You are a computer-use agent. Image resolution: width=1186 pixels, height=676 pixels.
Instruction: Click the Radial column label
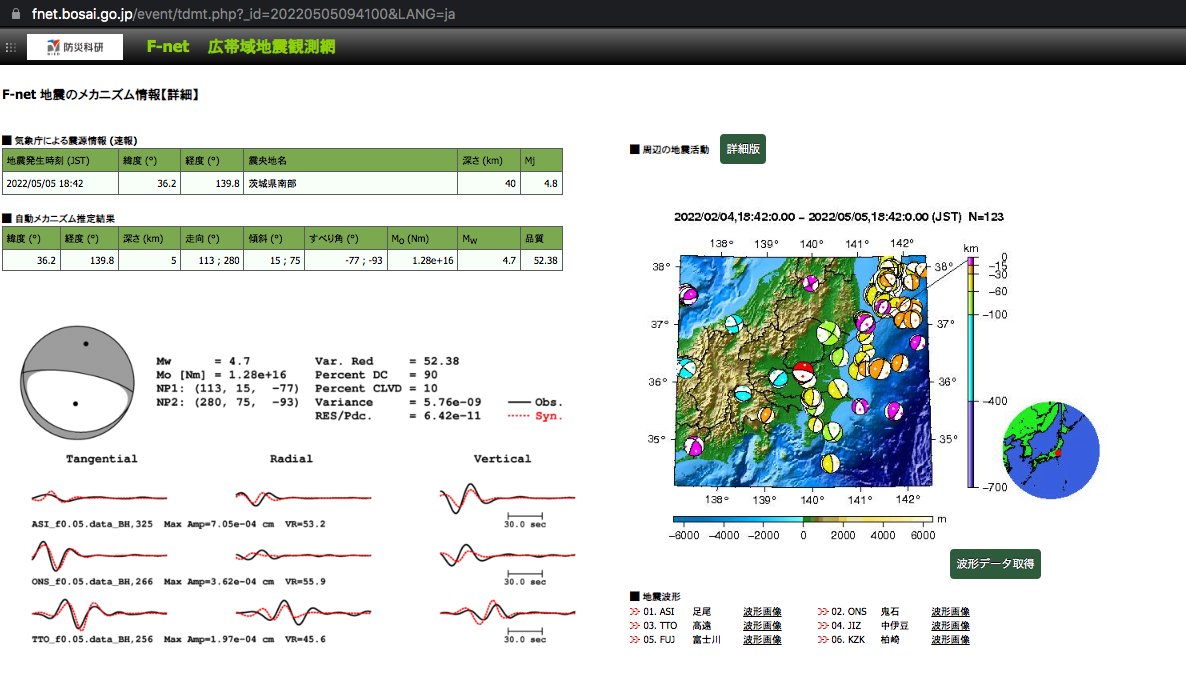click(x=291, y=459)
